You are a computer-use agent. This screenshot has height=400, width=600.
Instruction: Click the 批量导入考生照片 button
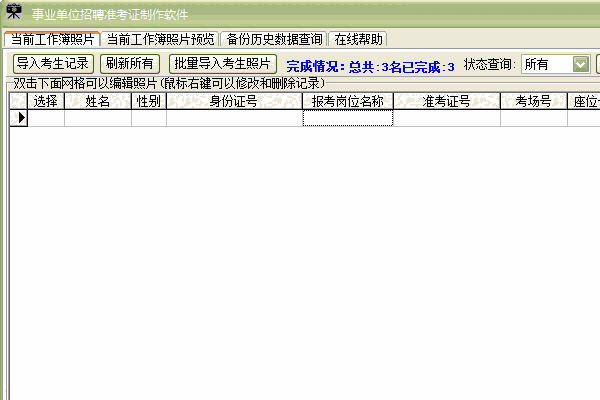pos(223,64)
